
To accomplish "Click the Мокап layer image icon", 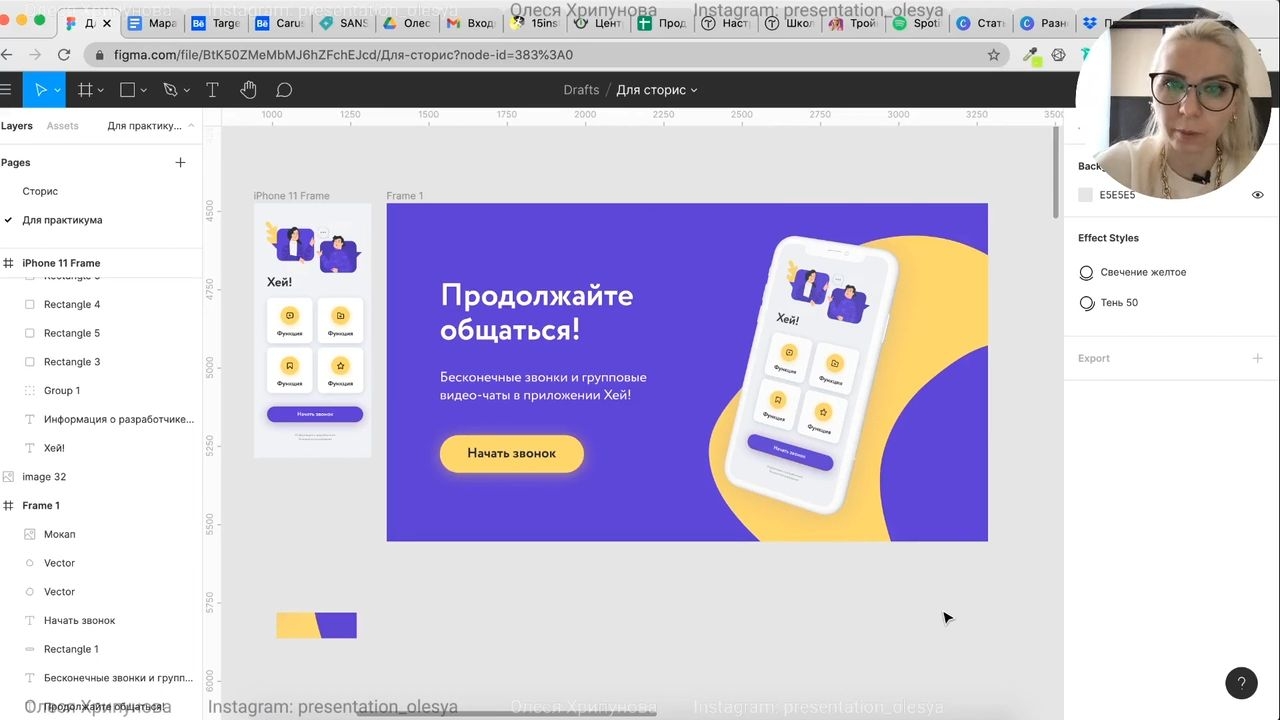I will tap(29, 534).
